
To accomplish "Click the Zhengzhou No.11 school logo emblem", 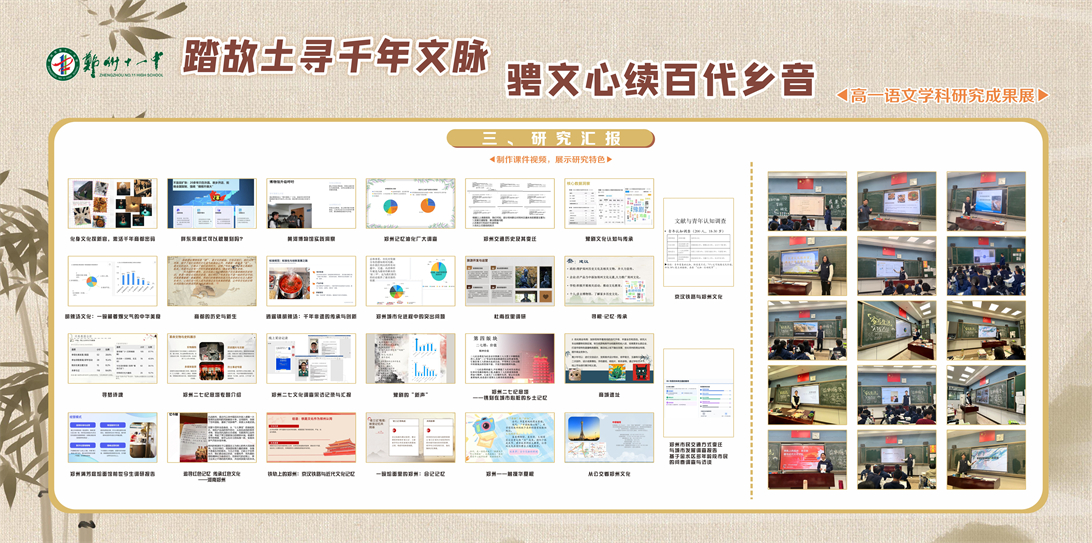I will 63,65.
